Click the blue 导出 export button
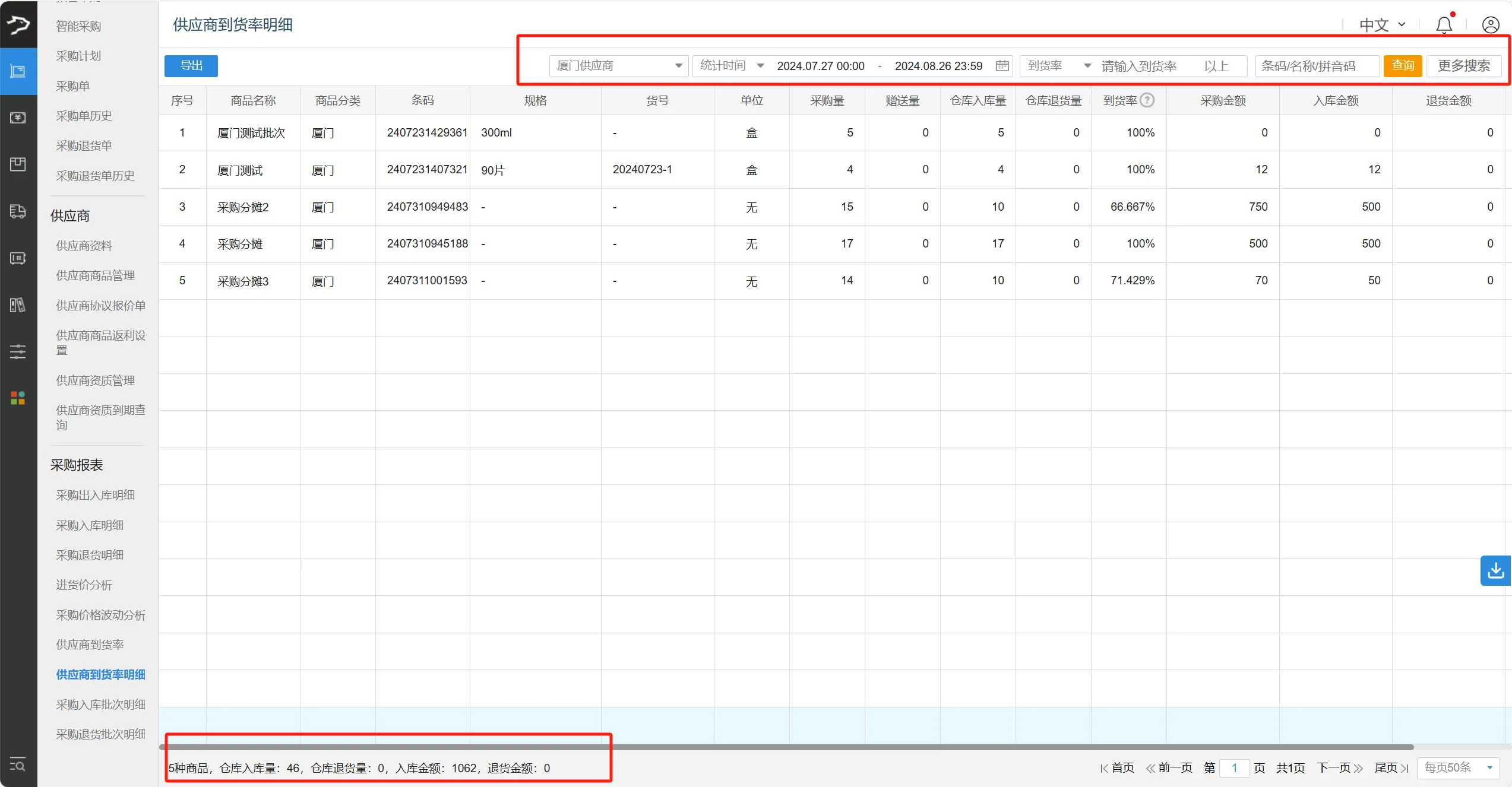The height and width of the screenshot is (787, 1512). pos(191,66)
